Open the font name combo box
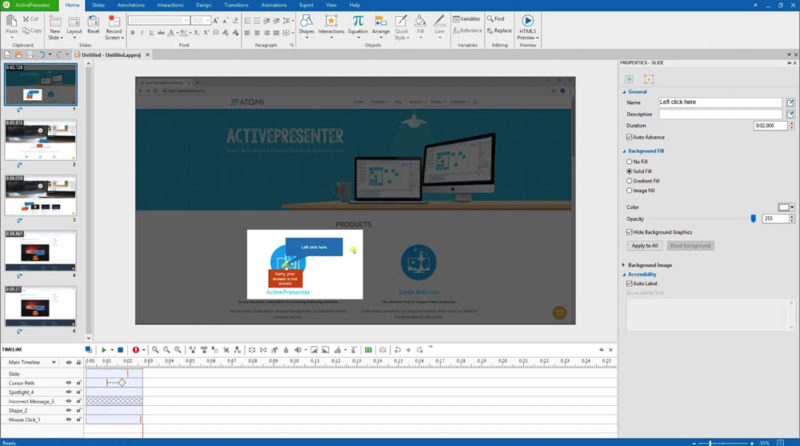The height and width of the screenshot is (446, 800). coord(159,20)
